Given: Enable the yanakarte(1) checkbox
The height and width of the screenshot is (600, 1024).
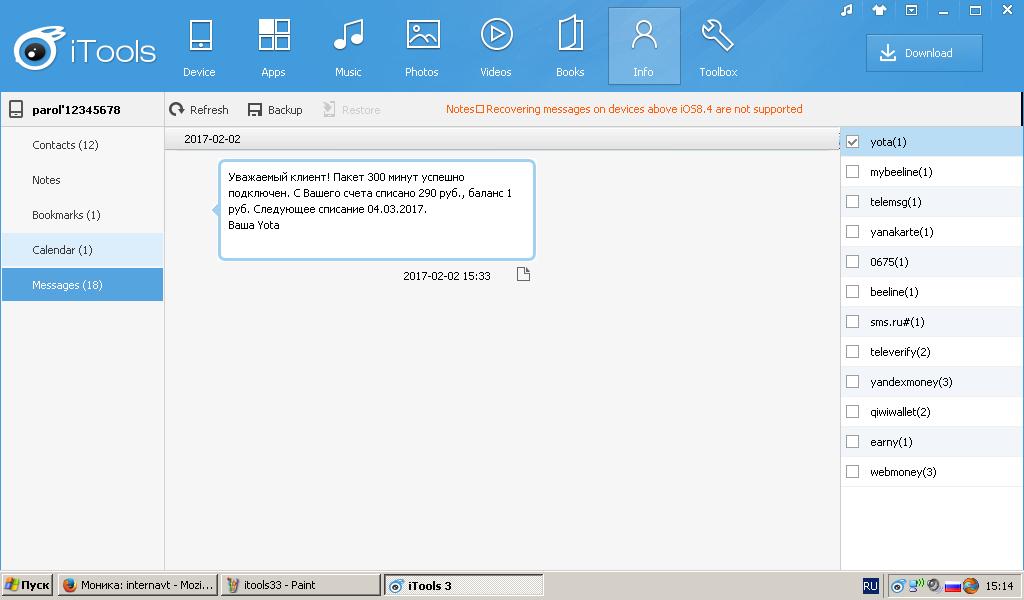Looking at the screenshot, I should [x=852, y=232].
